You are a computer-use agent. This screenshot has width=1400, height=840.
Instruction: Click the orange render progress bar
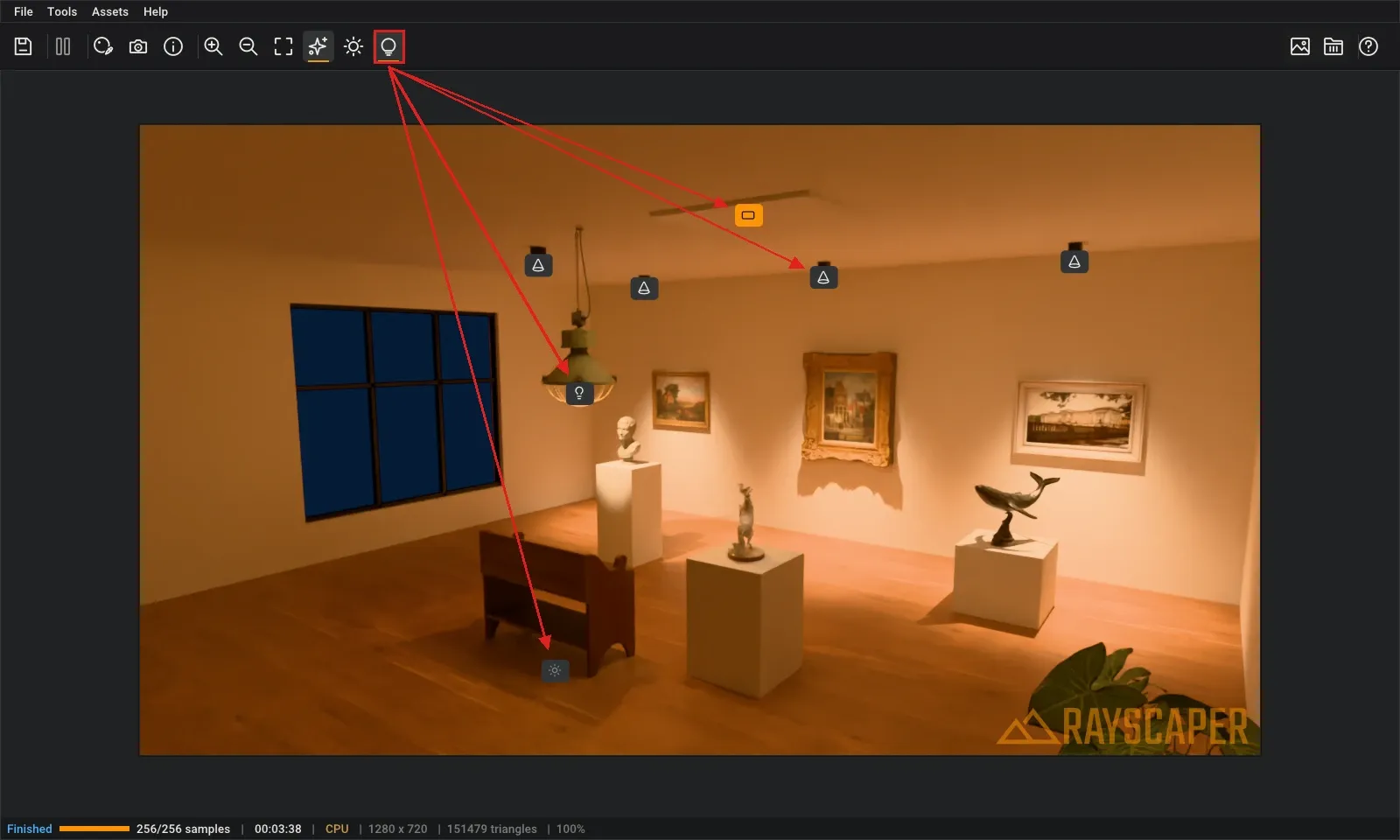tap(94, 829)
